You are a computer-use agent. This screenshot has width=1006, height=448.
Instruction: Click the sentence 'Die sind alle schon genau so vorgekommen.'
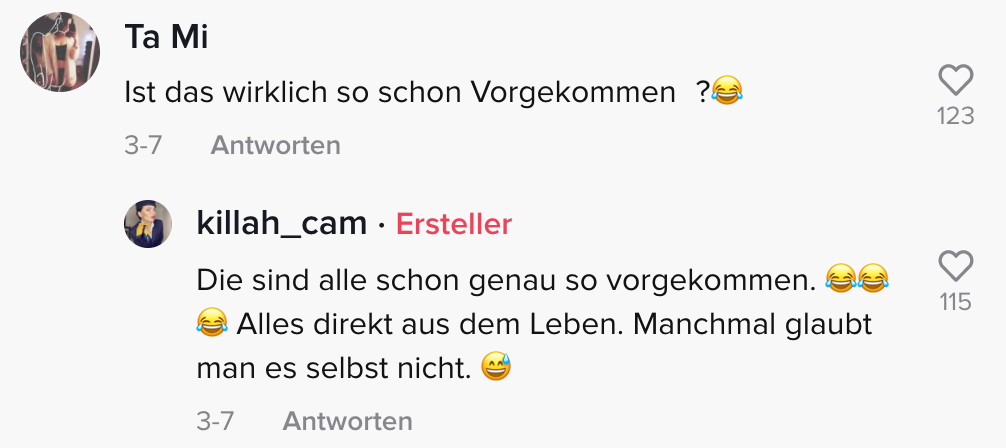pos(506,279)
